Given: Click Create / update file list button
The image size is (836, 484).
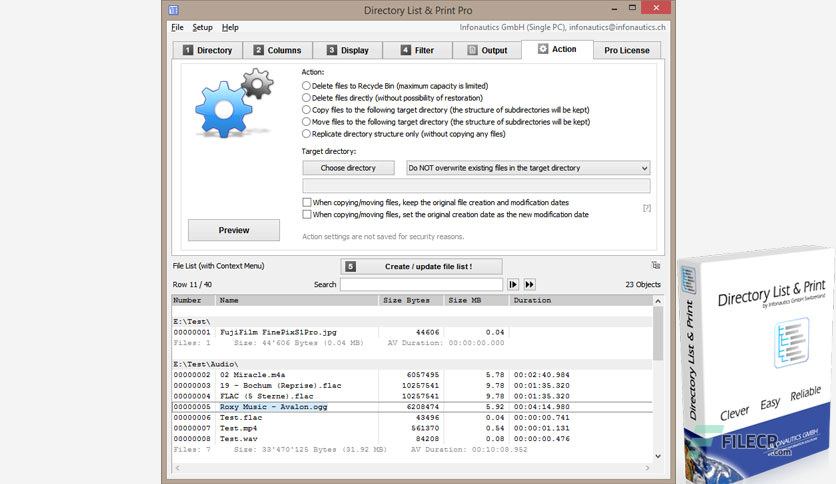Looking at the screenshot, I should pyautogui.click(x=421, y=267).
